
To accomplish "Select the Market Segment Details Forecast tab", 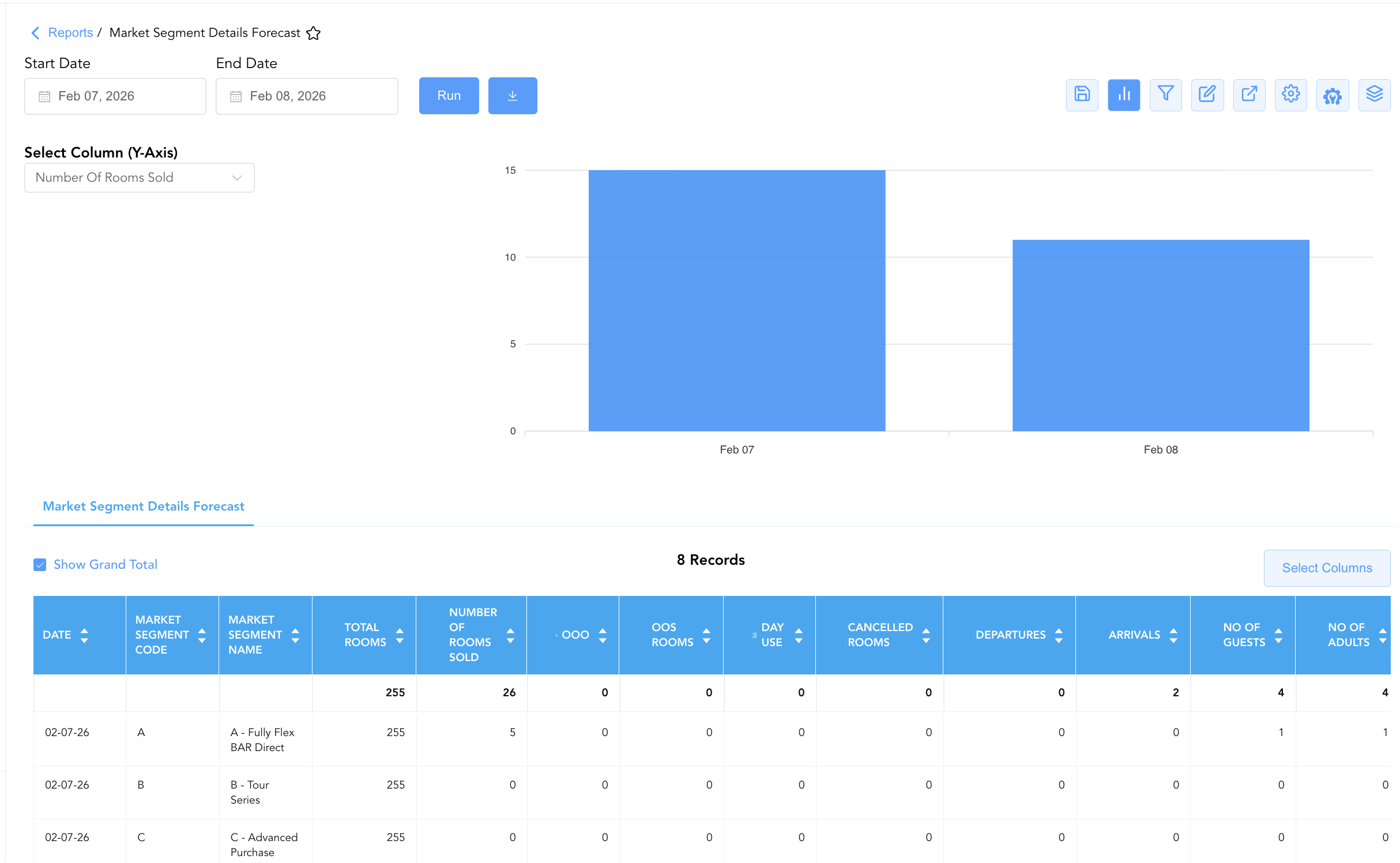I will (144, 506).
